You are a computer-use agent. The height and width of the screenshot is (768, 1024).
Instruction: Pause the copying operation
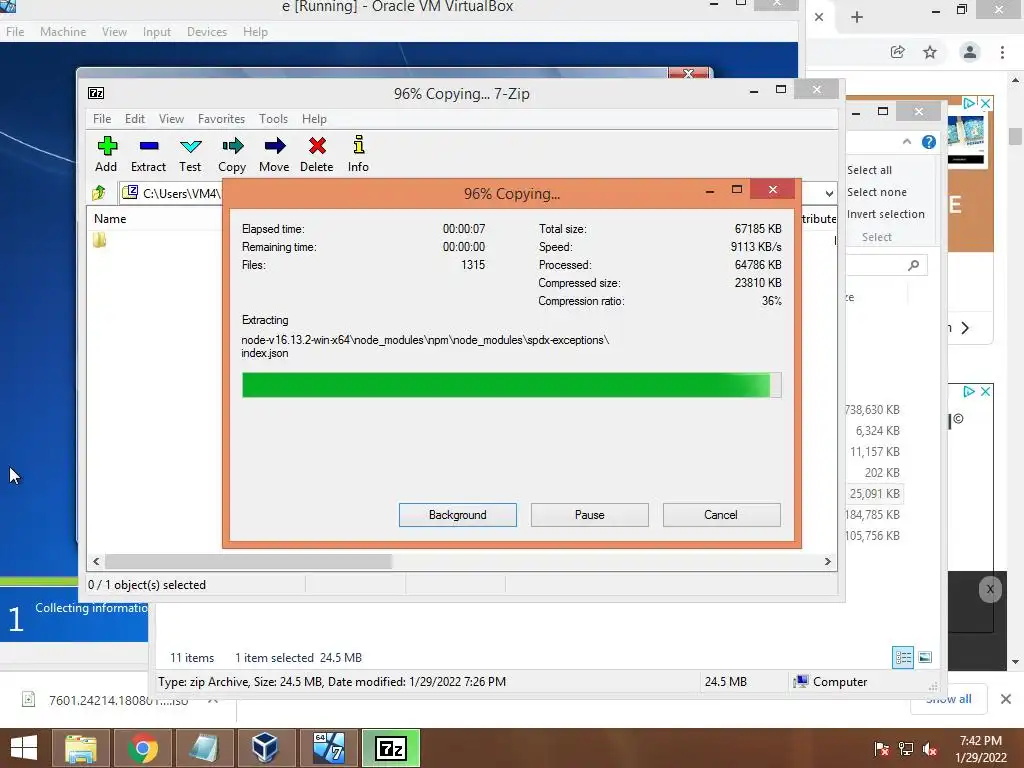tap(590, 515)
